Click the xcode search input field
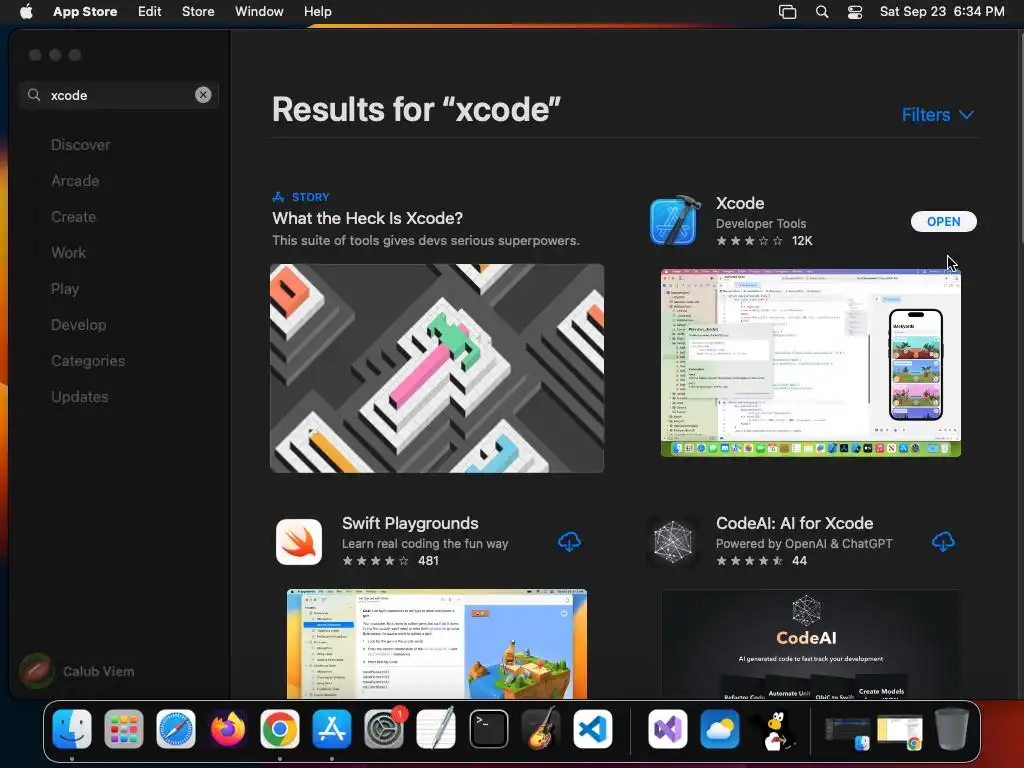 (x=118, y=95)
